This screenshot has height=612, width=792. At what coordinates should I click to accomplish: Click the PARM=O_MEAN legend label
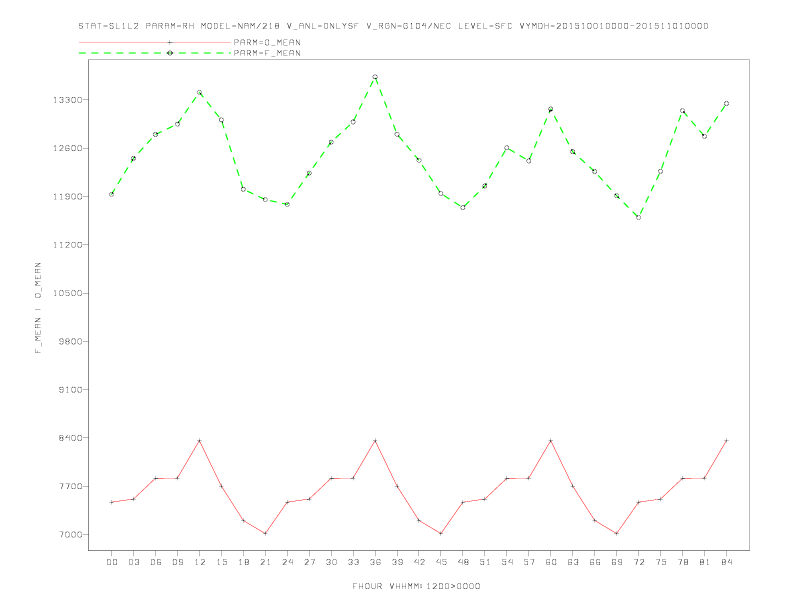tap(267, 42)
